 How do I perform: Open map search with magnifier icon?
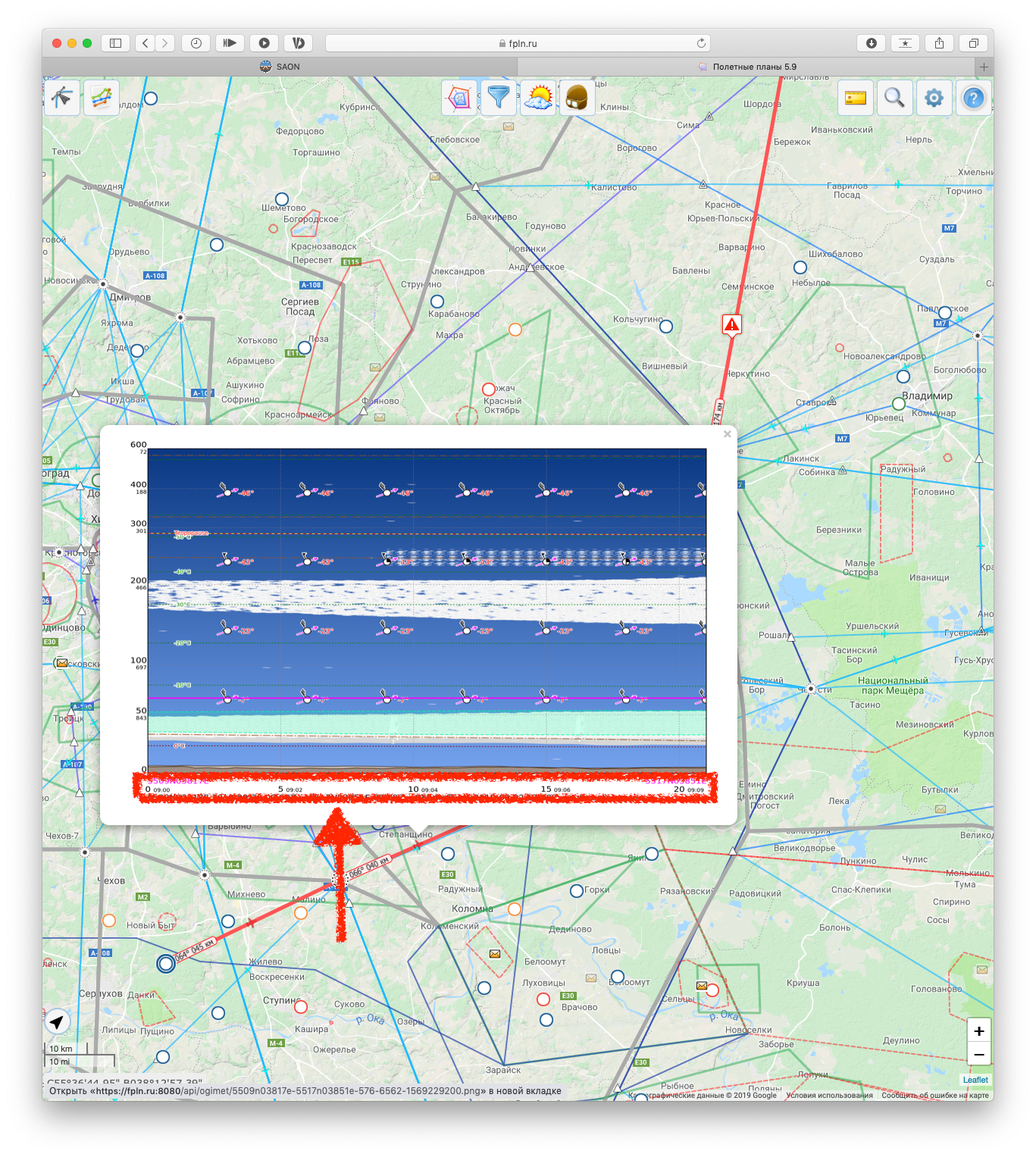895,98
